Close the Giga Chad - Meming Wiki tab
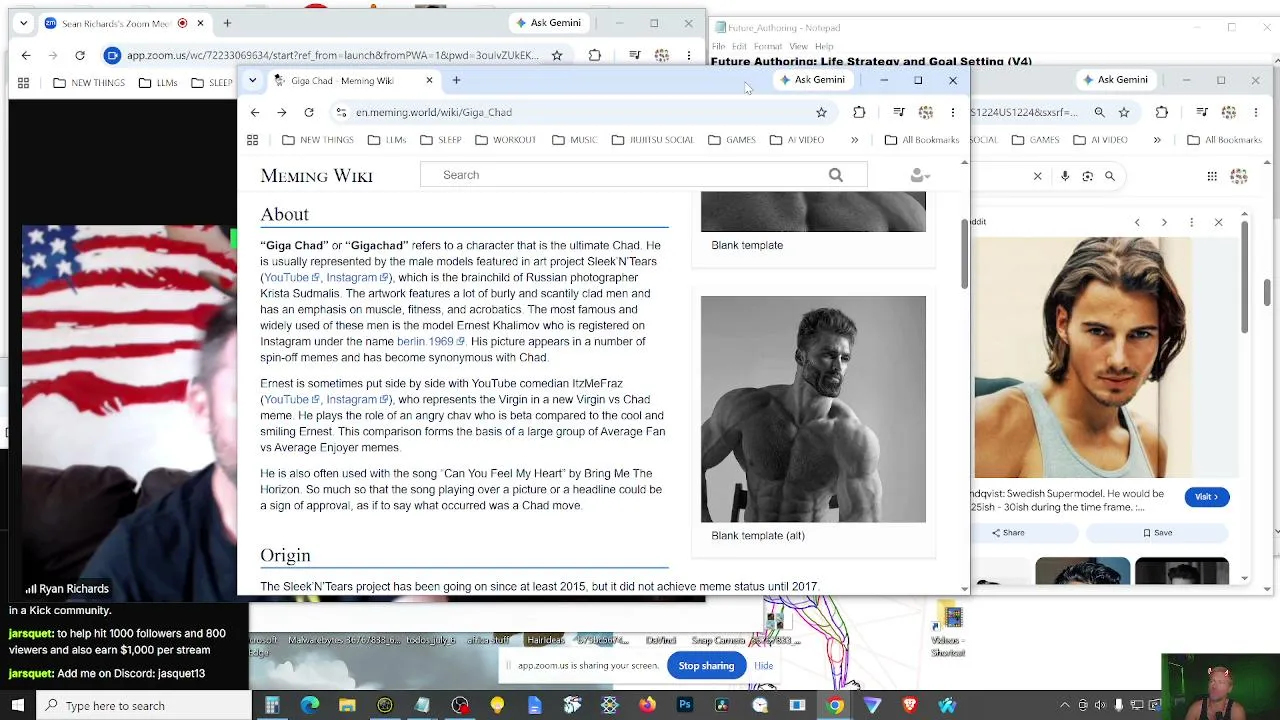This screenshot has width=1280, height=720. pos(429,80)
